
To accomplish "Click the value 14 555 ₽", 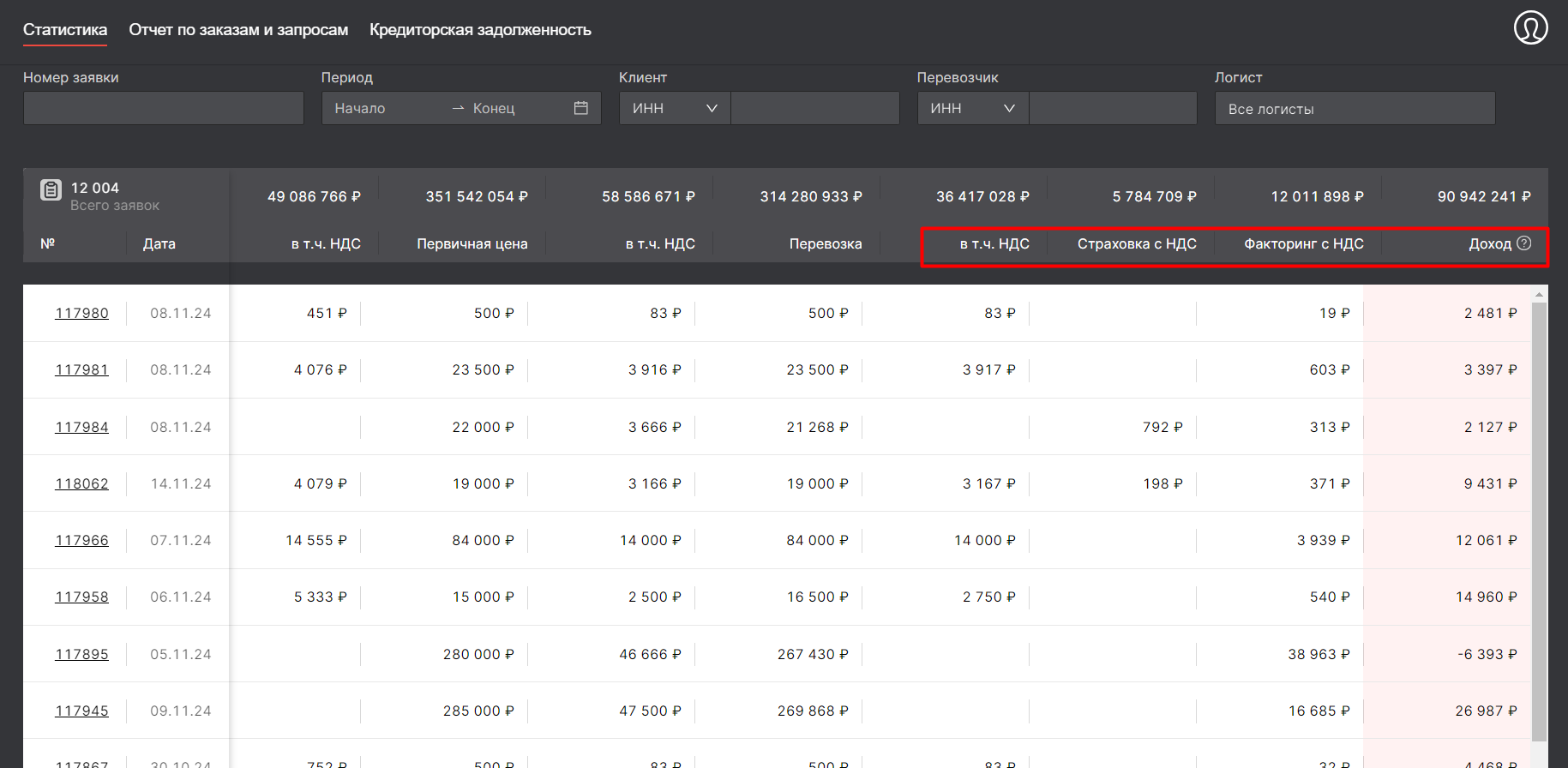I will (316, 540).
